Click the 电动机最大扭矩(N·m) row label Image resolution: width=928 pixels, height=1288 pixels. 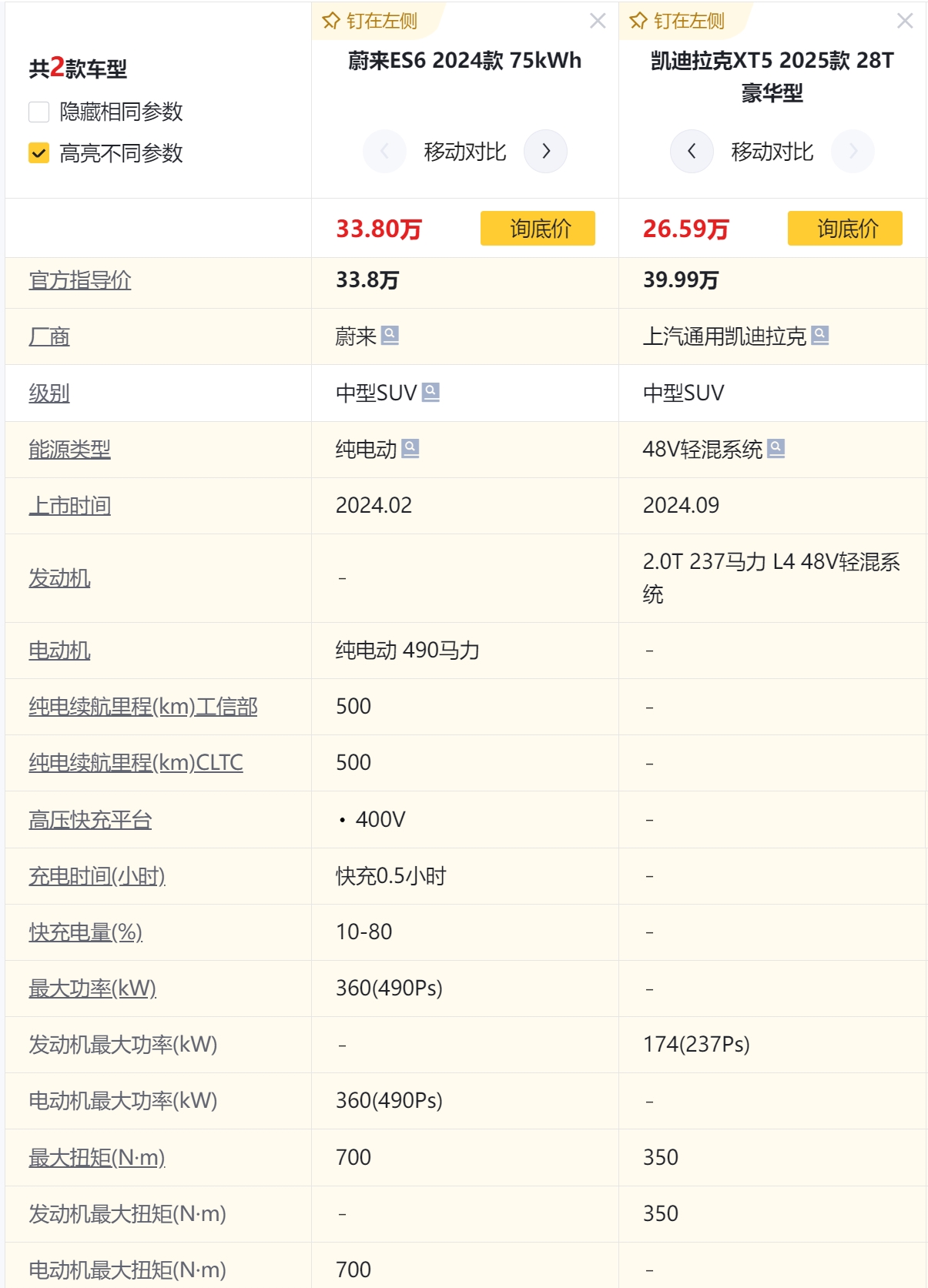point(127,1270)
